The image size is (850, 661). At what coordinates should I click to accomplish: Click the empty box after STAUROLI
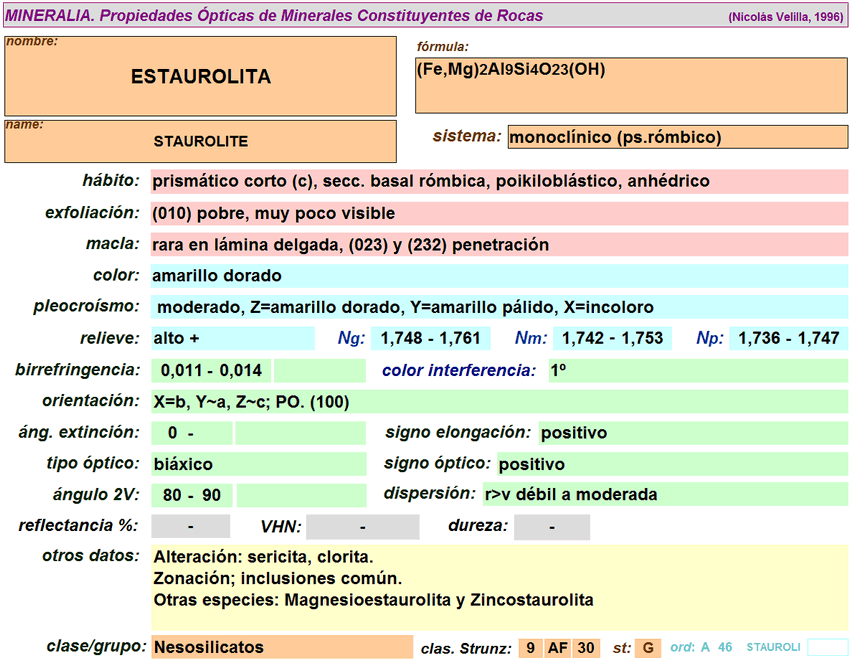(827, 647)
